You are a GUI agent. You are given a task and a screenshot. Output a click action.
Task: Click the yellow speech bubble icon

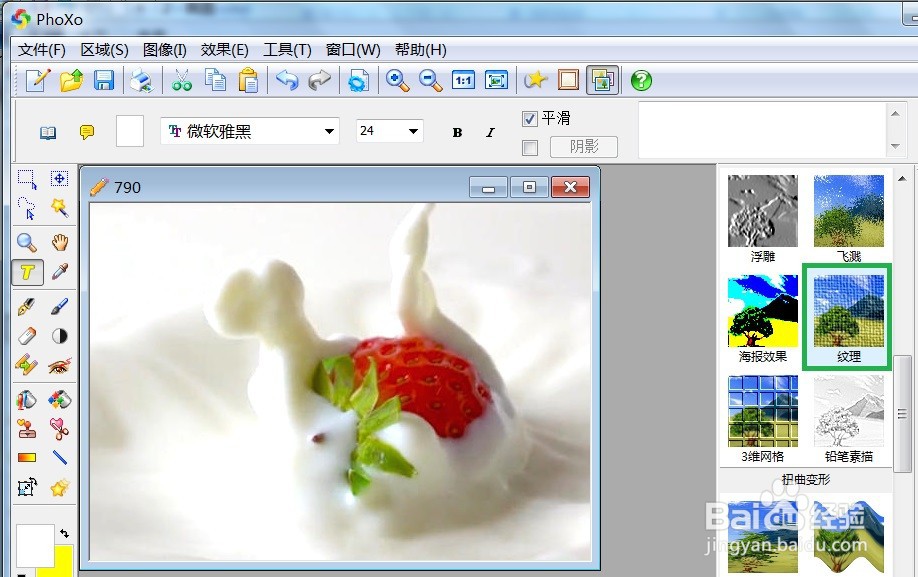click(x=87, y=132)
